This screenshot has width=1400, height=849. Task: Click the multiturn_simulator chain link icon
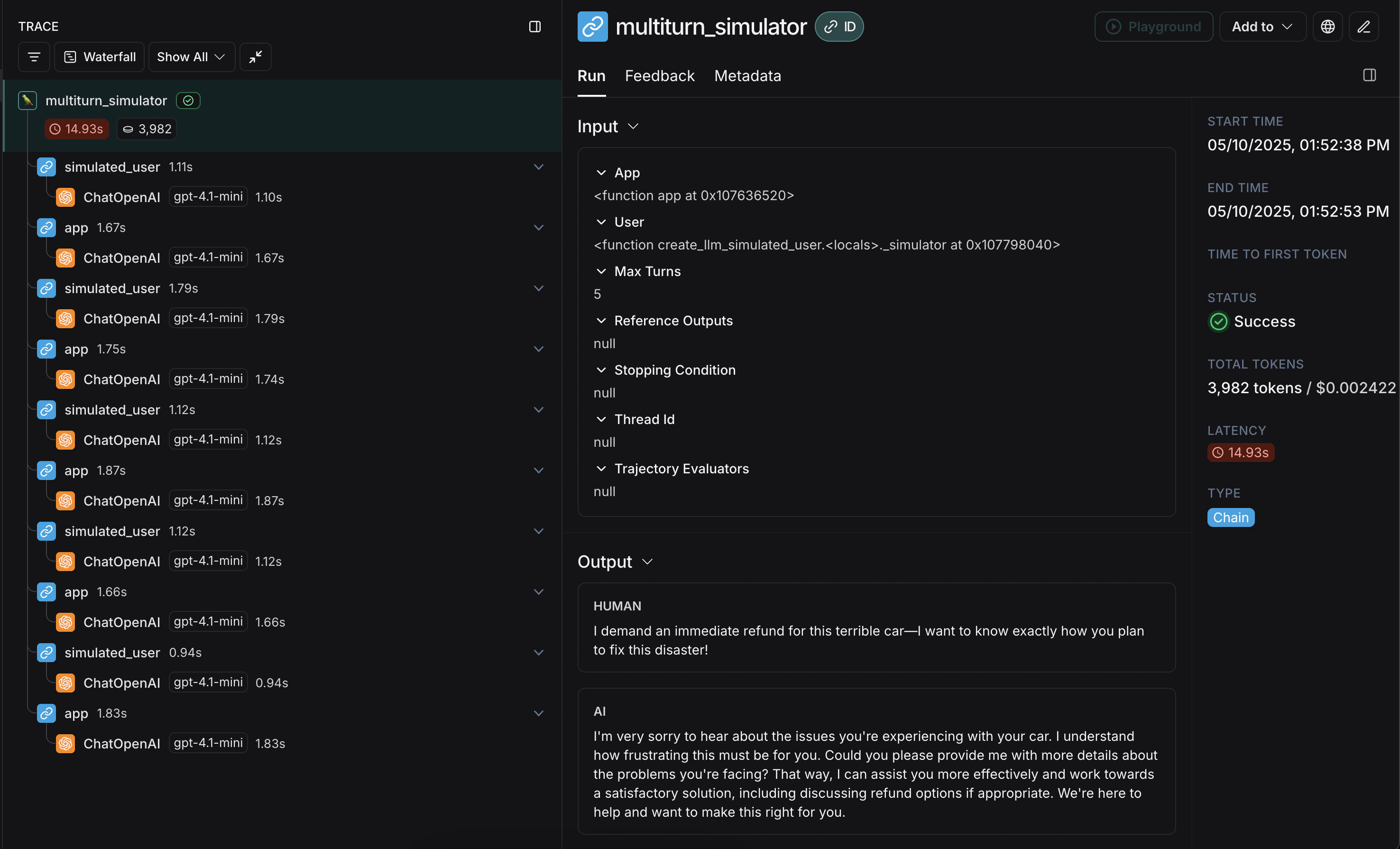click(x=592, y=27)
